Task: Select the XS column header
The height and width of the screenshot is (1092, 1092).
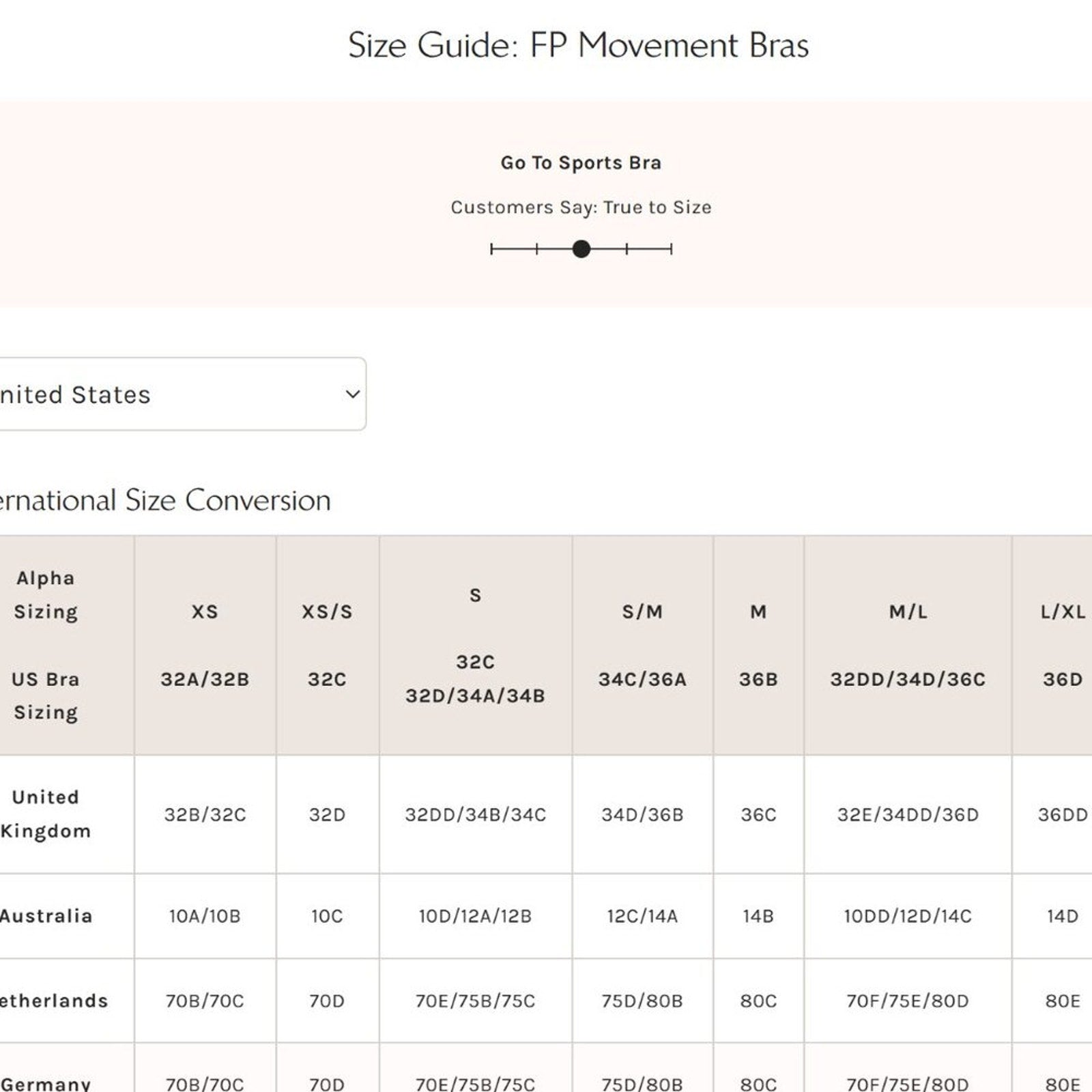Action: 205,612
